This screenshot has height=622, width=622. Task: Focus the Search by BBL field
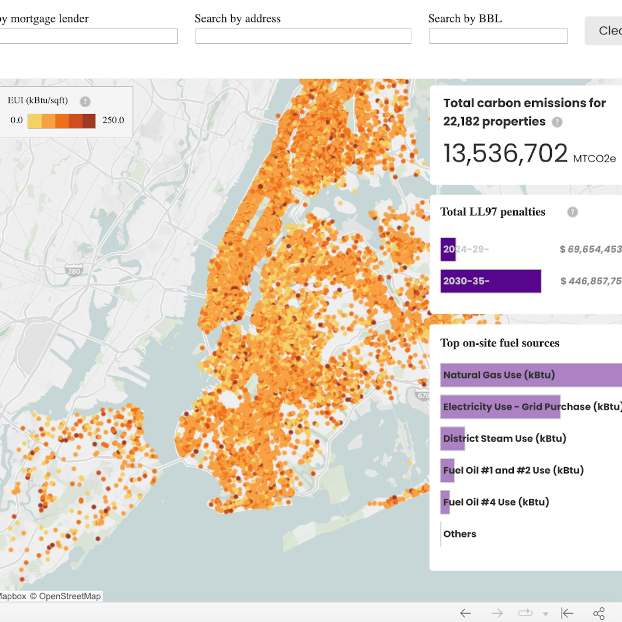tap(498, 36)
